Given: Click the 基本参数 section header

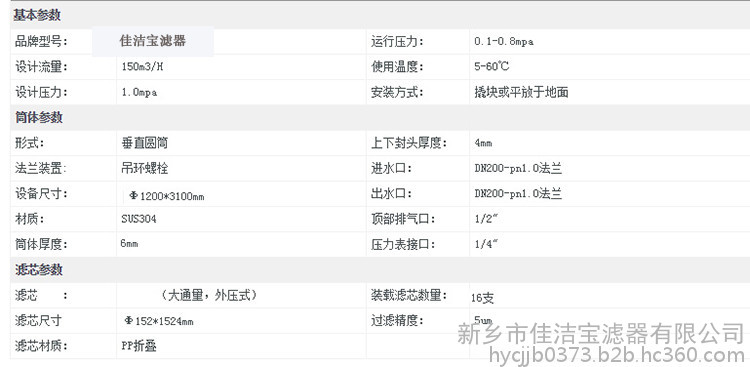Looking at the screenshot, I should click(37, 15).
